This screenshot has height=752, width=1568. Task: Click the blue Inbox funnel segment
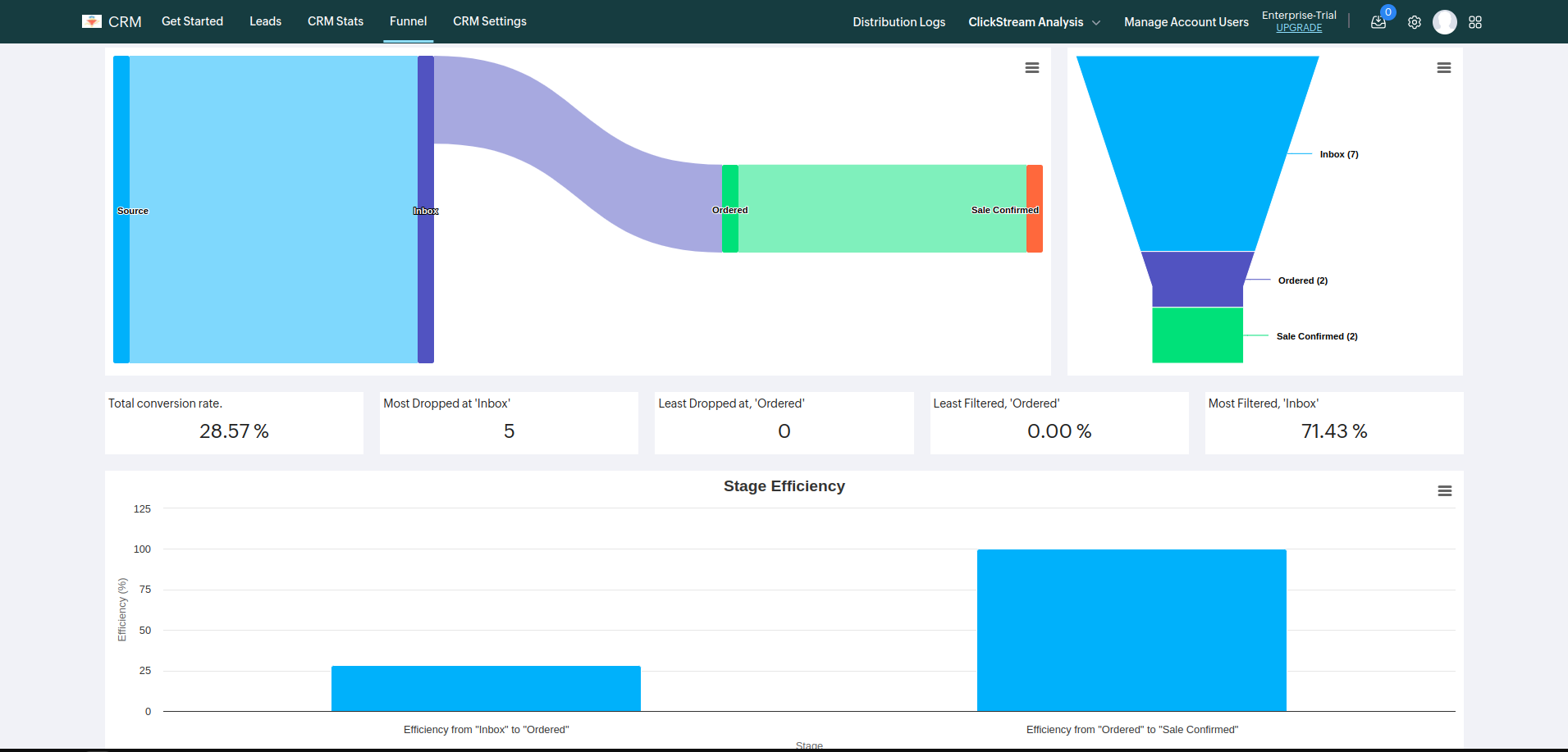(x=1197, y=153)
